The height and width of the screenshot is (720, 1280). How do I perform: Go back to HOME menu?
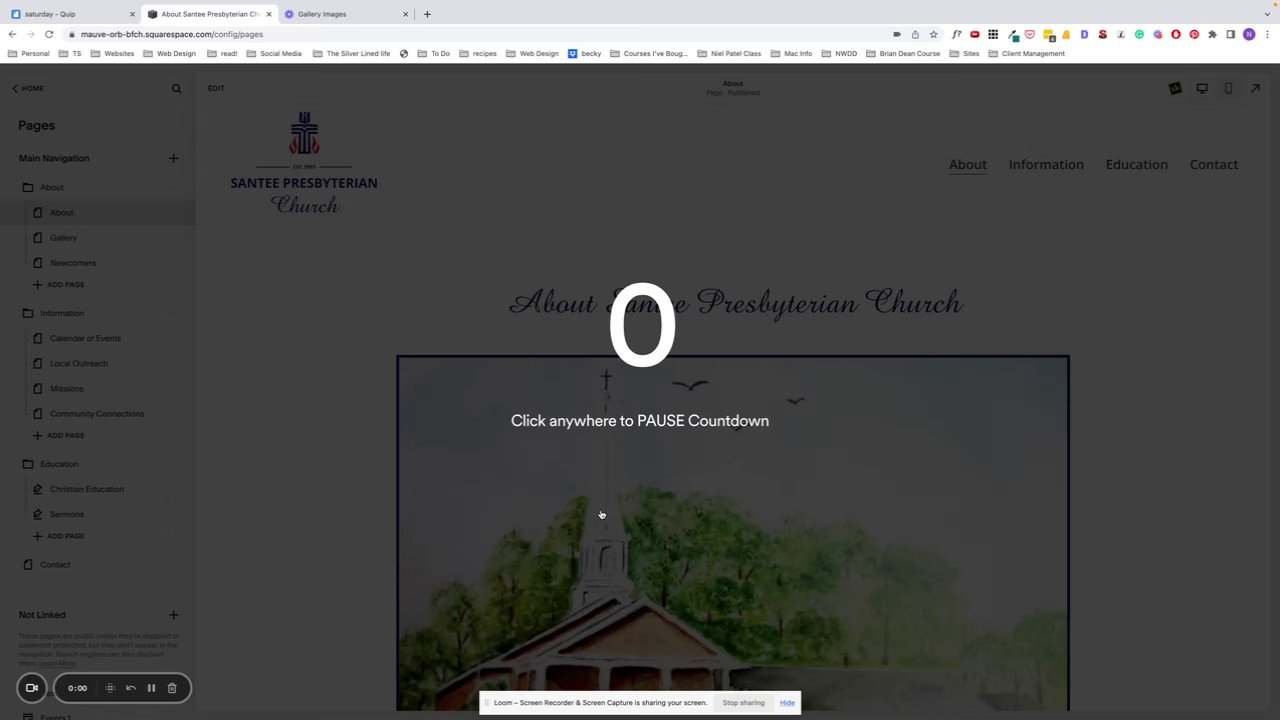click(x=28, y=88)
